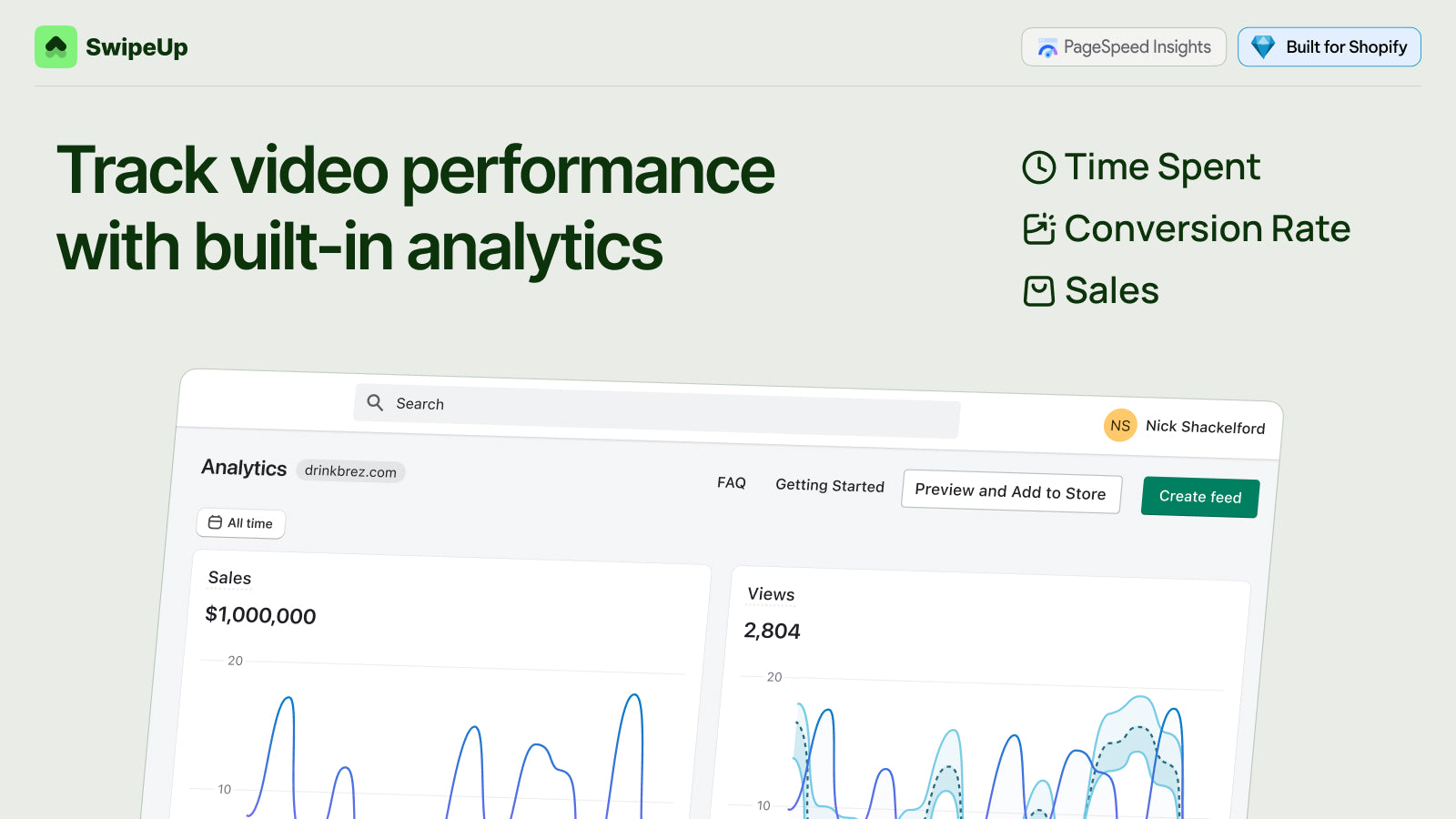Focus the Search input field

(x=657, y=411)
